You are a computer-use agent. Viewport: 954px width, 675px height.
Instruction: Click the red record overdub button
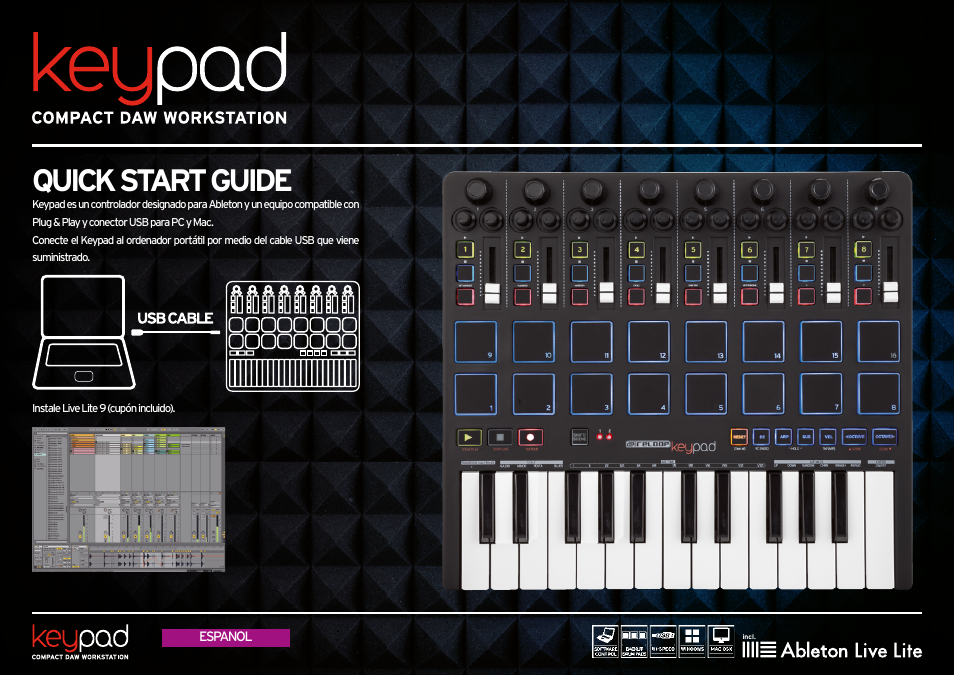point(531,437)
